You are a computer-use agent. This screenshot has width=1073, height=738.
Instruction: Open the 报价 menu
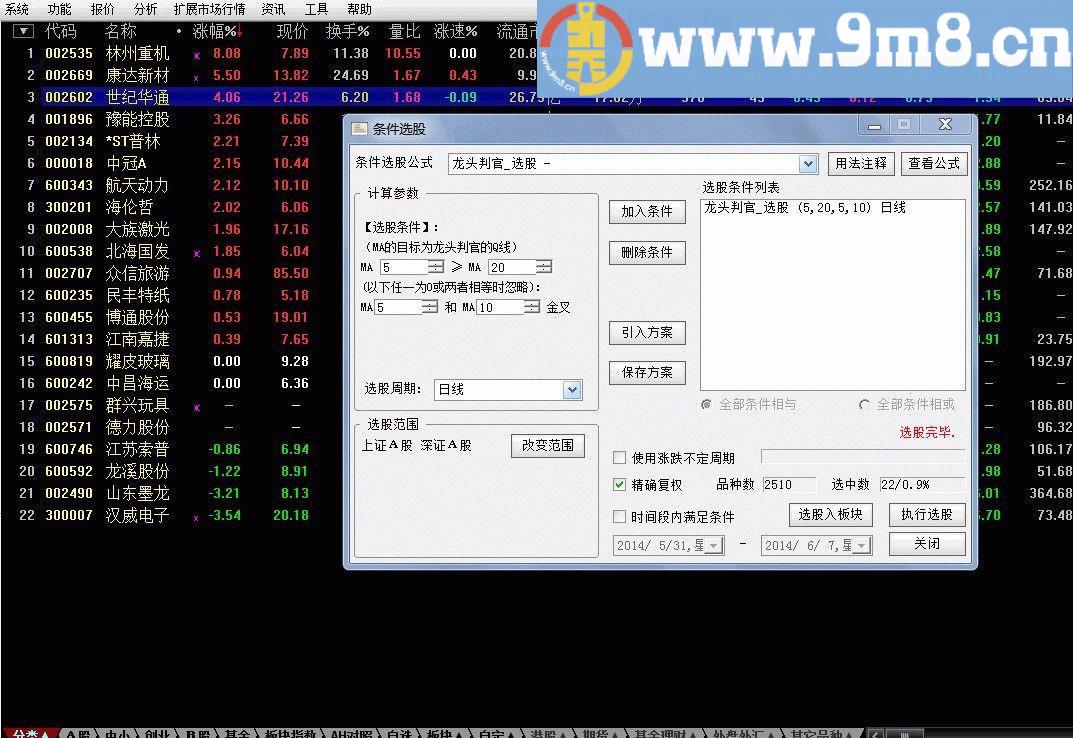pos(103,9)
